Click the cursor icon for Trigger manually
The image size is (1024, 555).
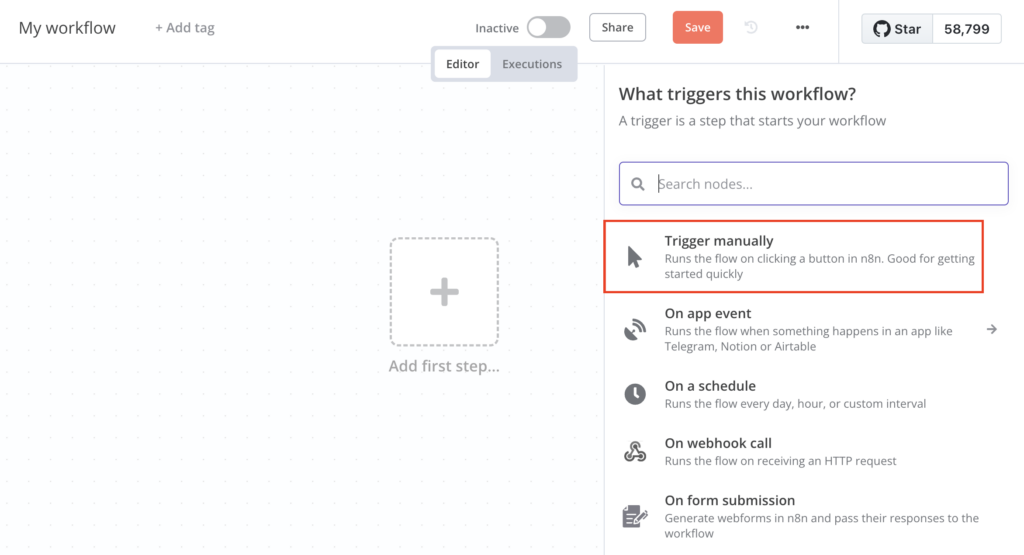click(x=634, y=257)
